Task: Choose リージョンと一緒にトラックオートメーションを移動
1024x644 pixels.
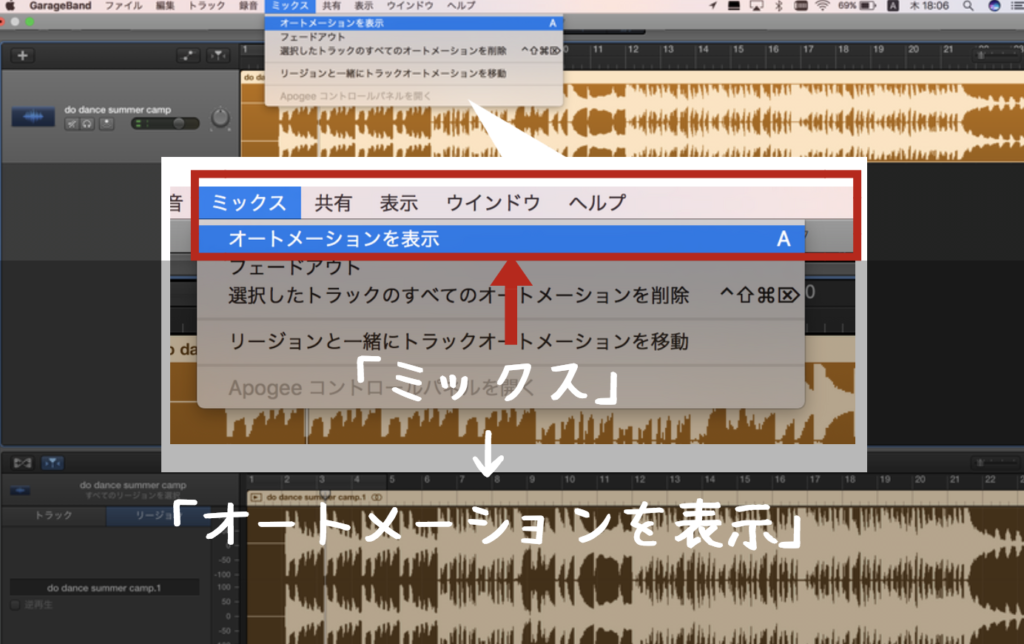Action: point(414,73)
